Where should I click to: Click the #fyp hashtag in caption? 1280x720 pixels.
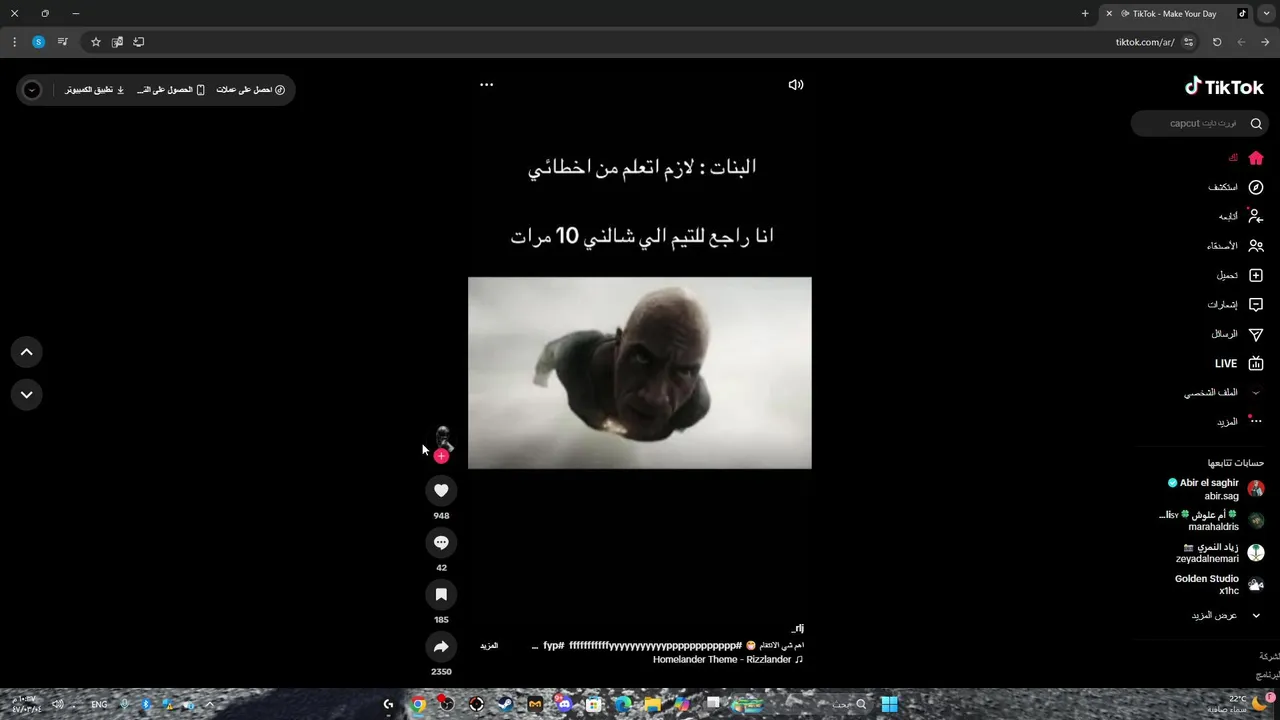[554, 646]
